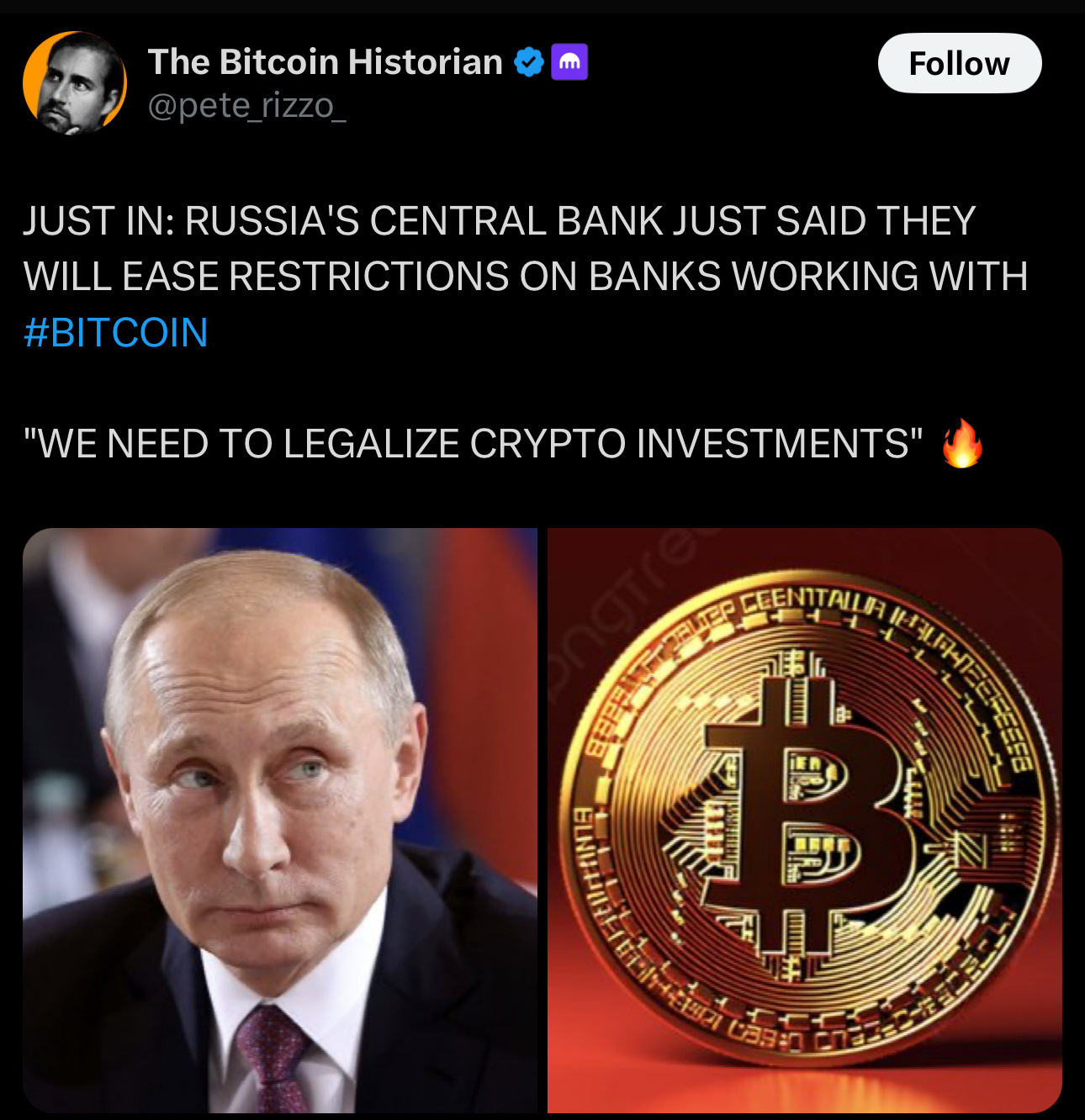
Task: Open the photo of the man in suit
Action: [280, 821]
